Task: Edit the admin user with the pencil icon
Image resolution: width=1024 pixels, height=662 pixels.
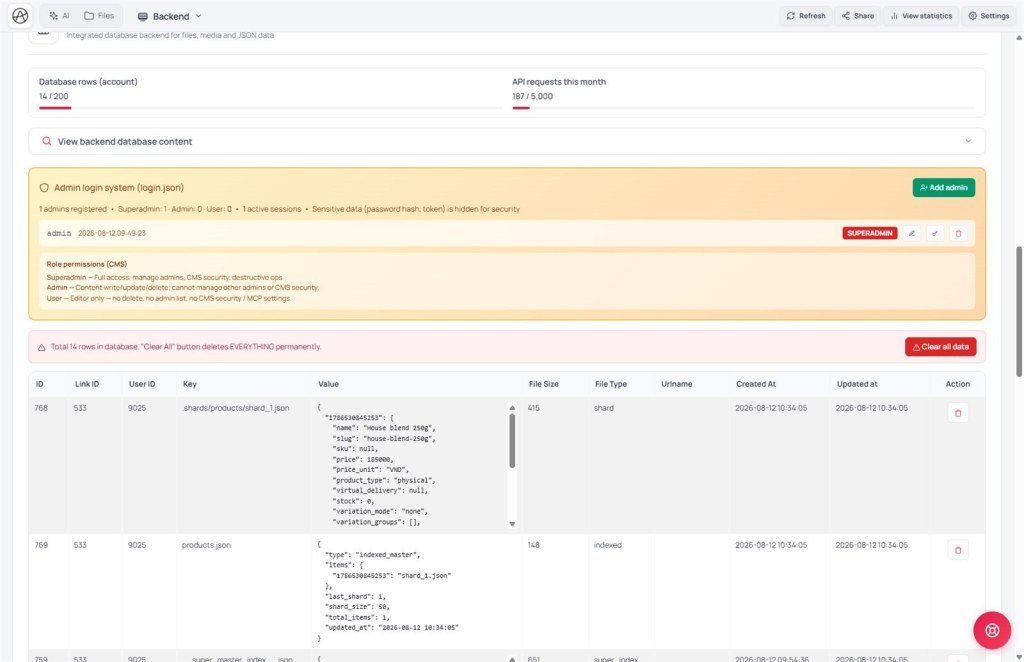Action: (x=912, y=233)
